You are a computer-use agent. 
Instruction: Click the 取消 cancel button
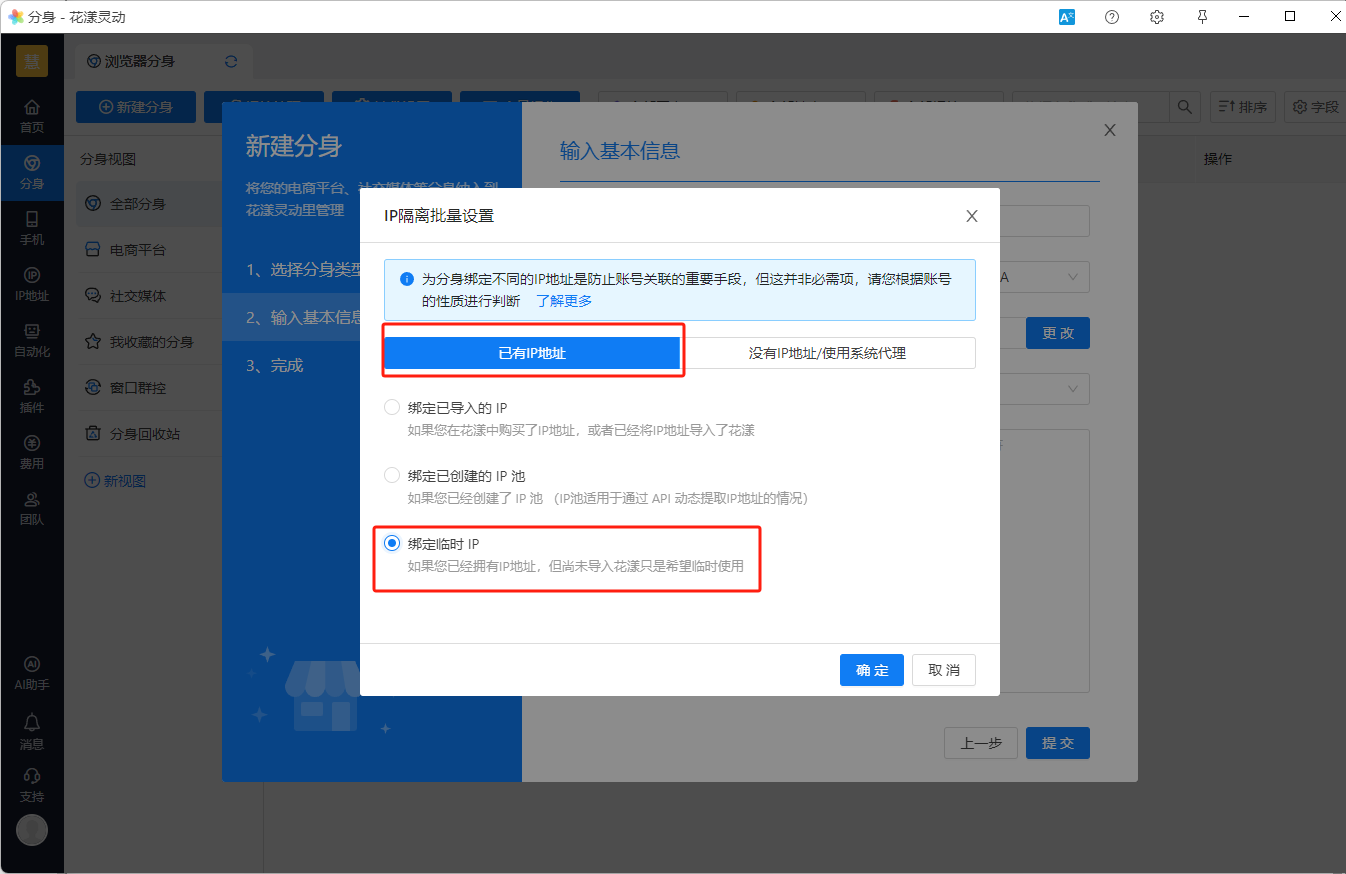[x=943, y=670]
